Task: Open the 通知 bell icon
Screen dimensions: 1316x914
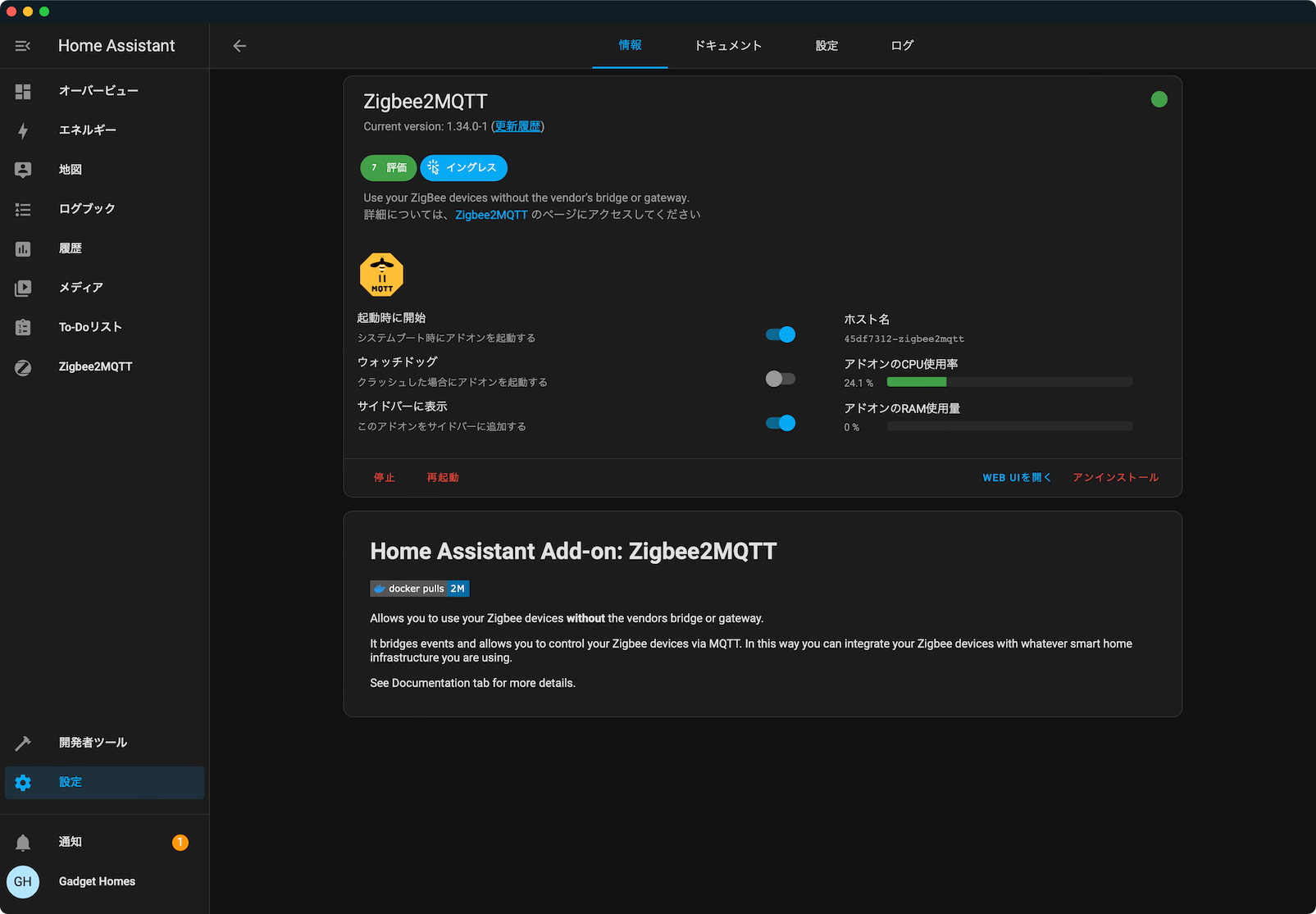Action: point(23,843)
